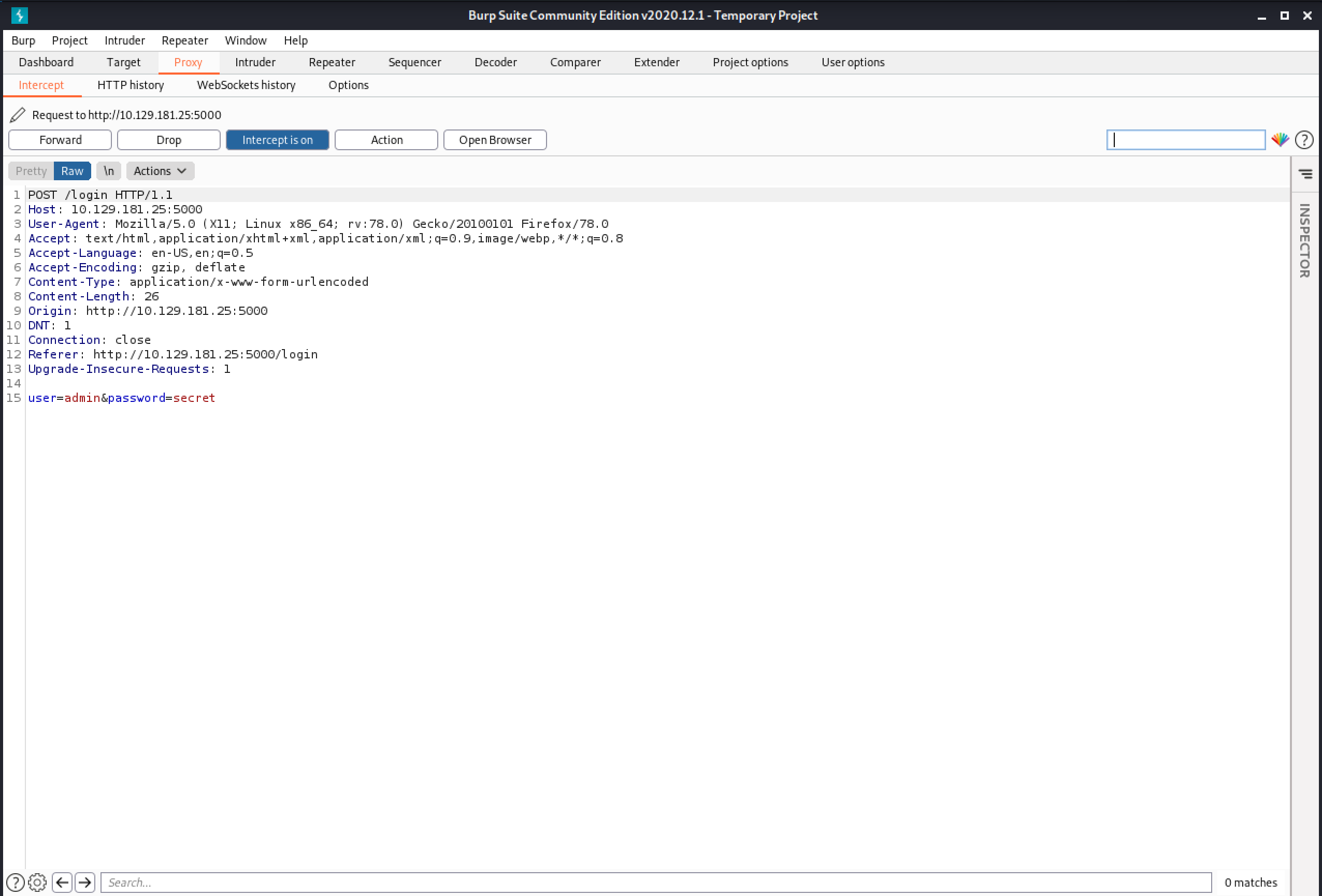Open search settings gear icon
The height and width of the screenshot is (896, 1322).
coord(37,883)
